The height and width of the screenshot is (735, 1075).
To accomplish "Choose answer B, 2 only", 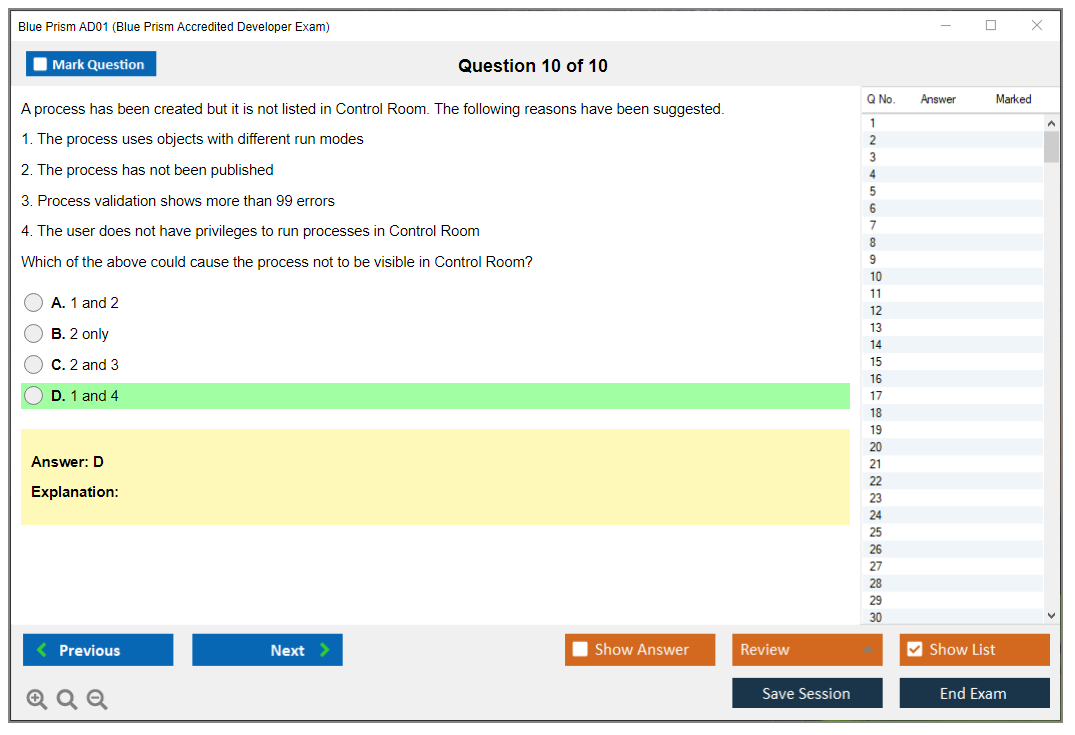I will click(34, 334).
